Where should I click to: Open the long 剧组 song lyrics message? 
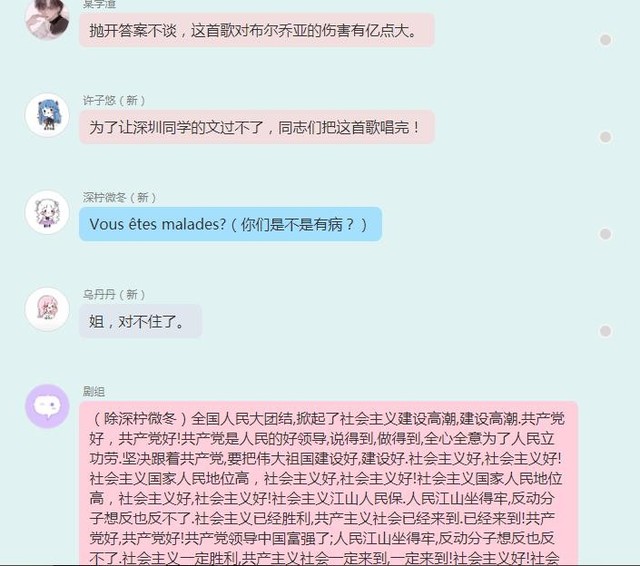tap(329, 483)
